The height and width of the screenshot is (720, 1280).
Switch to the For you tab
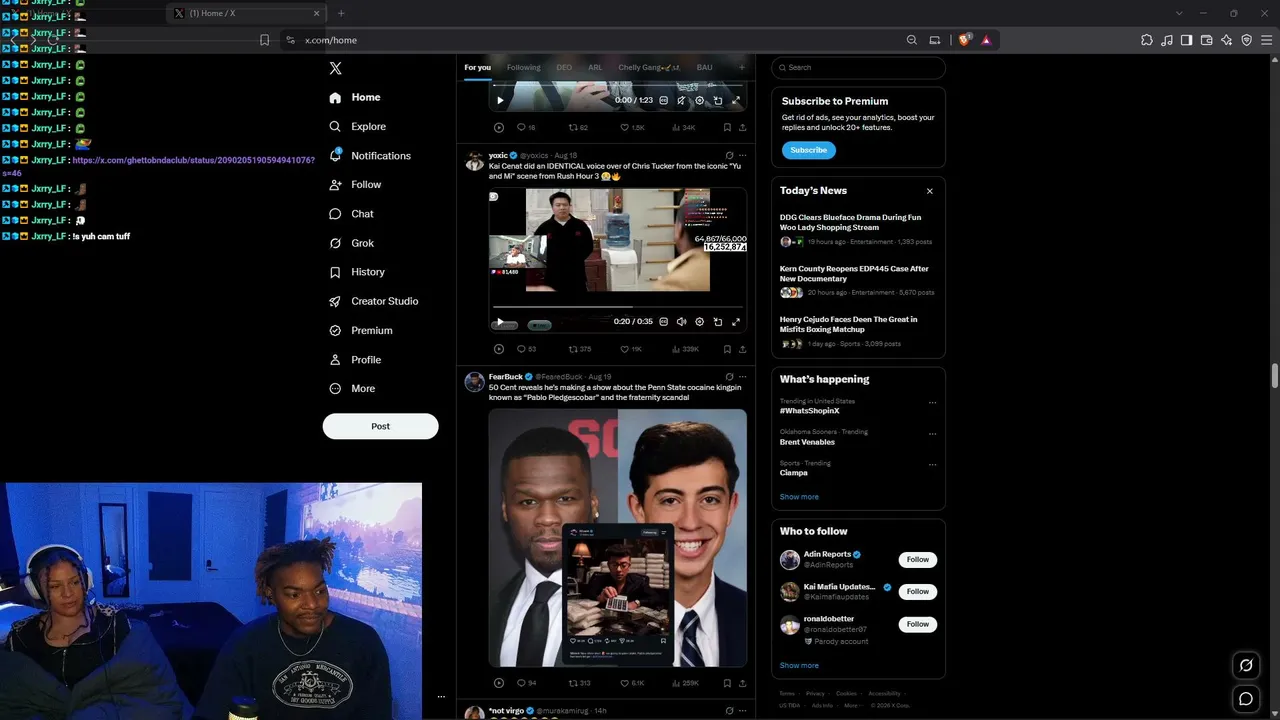point(477,68)
